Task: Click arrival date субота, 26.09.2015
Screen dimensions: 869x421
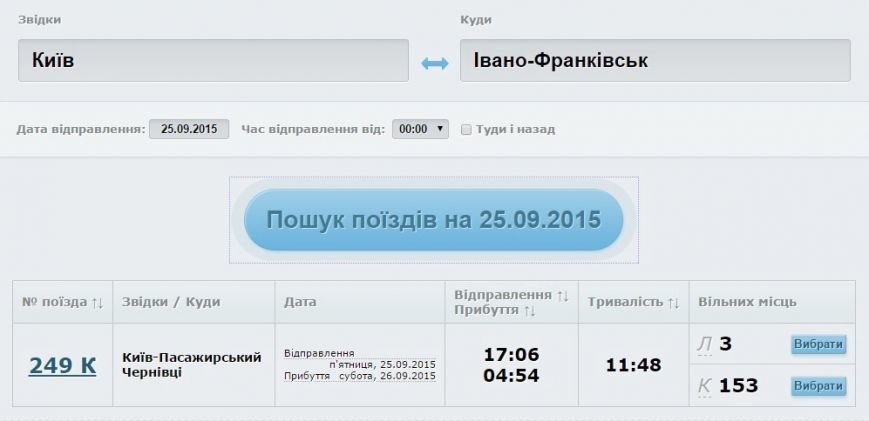Action: [387, 376]
